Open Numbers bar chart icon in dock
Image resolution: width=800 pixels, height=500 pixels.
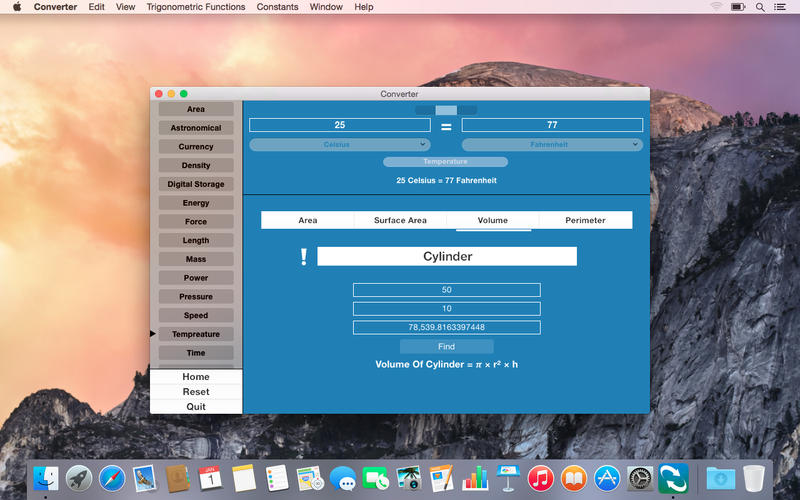tap(475, 479)
